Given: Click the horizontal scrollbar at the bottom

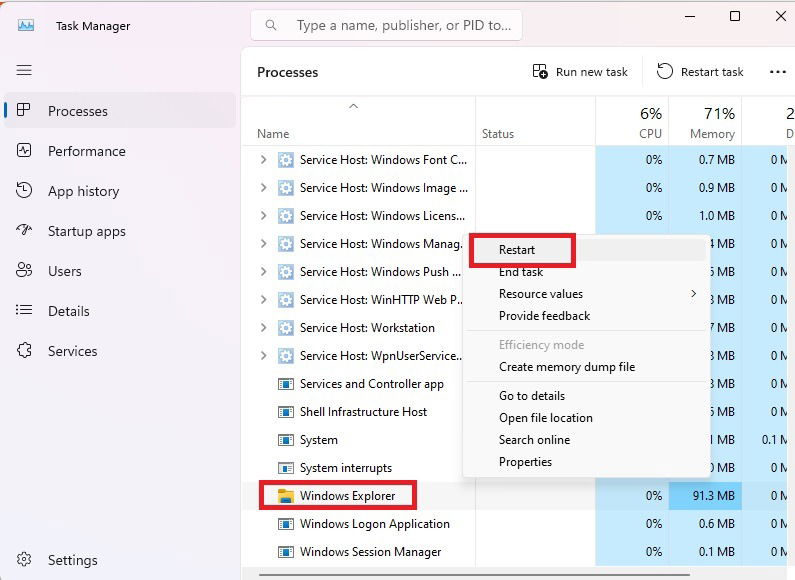Looking at the screenshot, I should pos(474,575).
